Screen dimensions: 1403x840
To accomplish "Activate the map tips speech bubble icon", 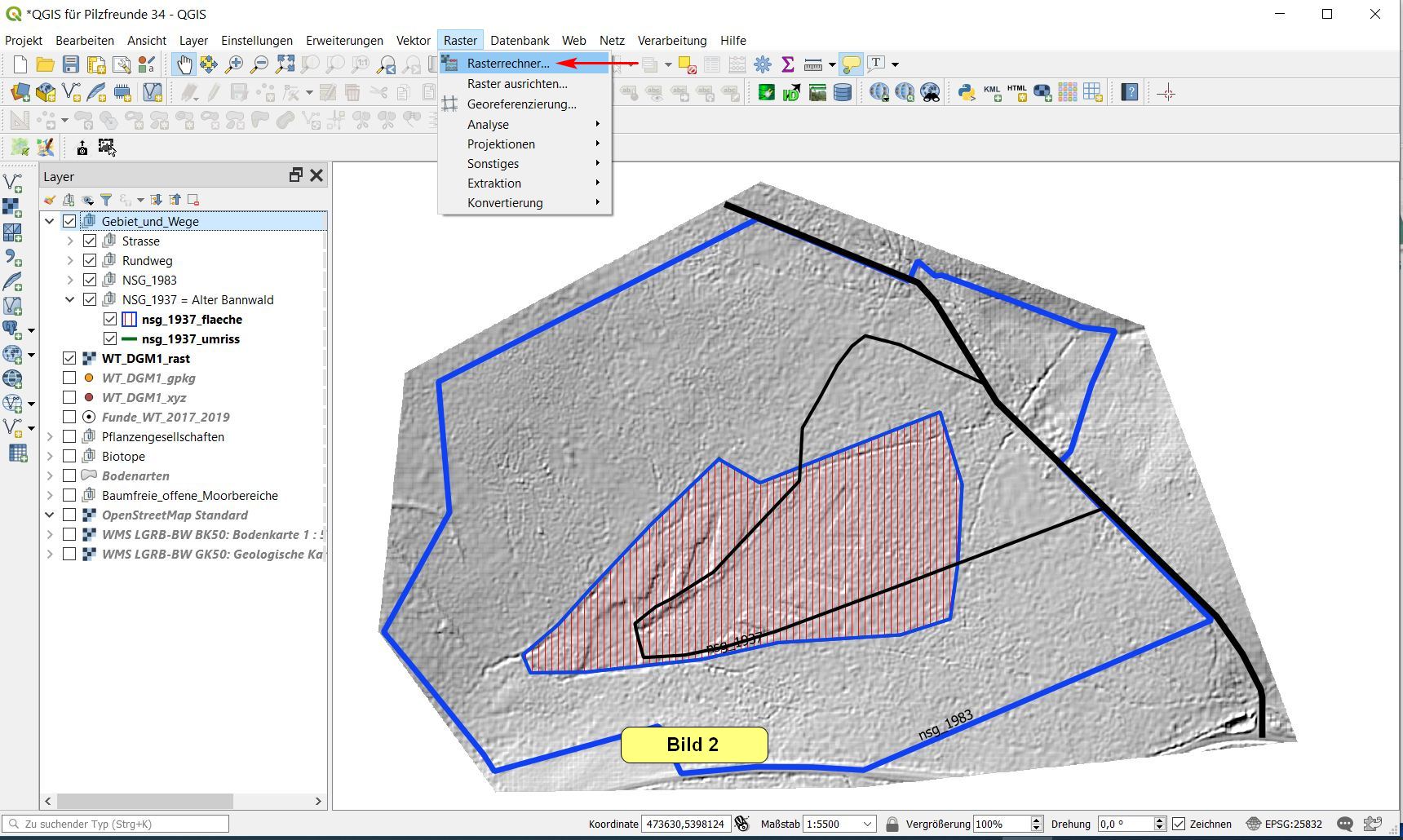I will click(851, 64).
